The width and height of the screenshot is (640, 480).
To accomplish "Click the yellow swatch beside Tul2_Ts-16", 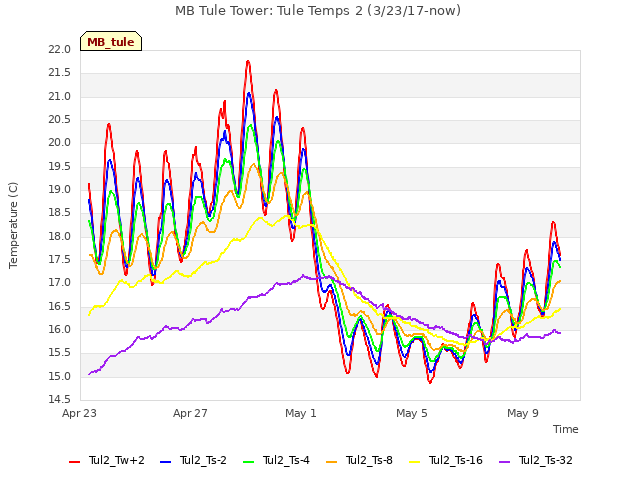I will point(414,462).
